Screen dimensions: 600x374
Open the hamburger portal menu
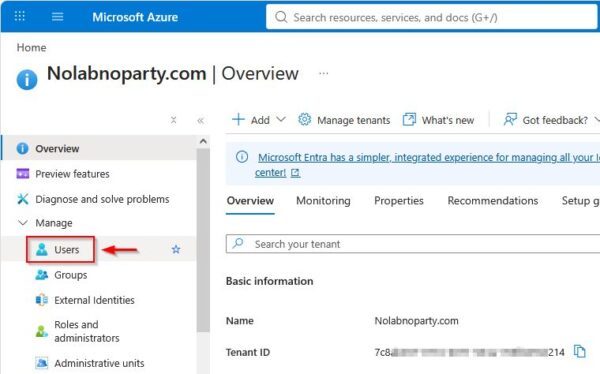pos(57,16)
